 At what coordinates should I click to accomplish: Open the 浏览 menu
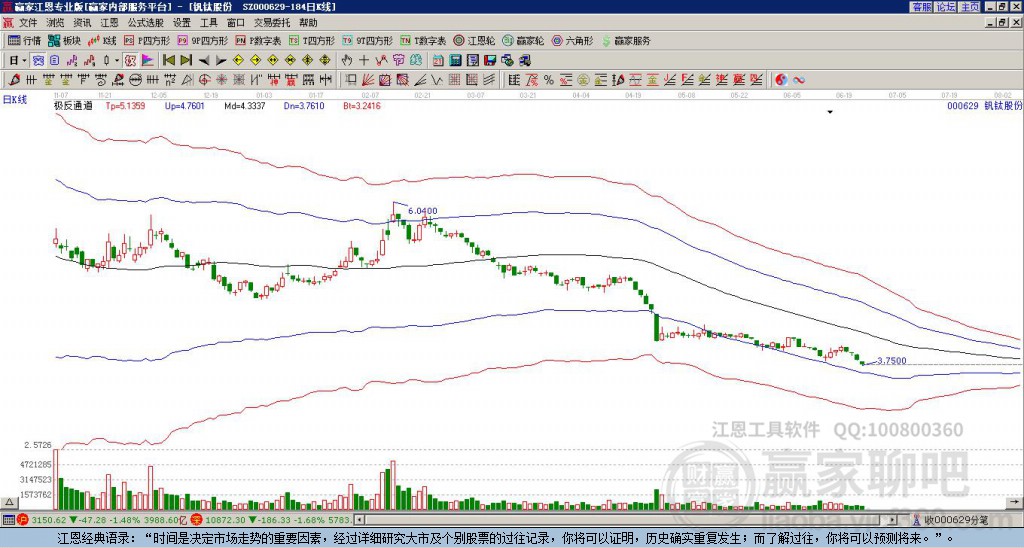(x=56, y=23)
